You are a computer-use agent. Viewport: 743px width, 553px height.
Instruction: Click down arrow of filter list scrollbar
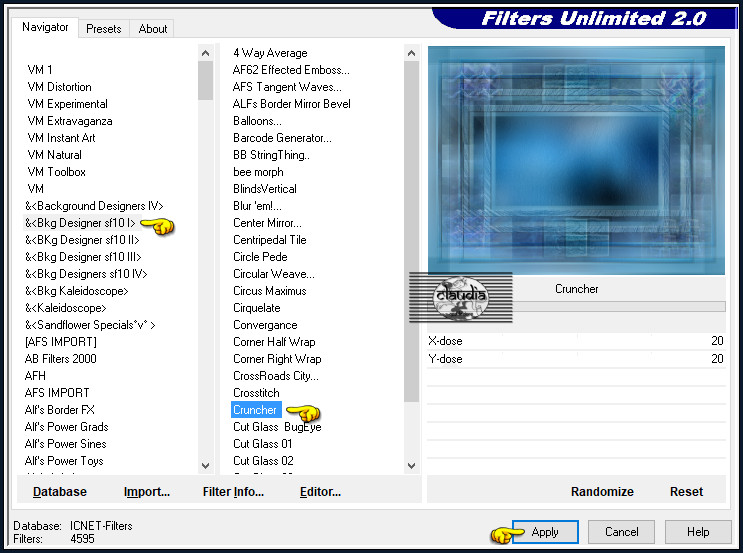pos(411,465)
